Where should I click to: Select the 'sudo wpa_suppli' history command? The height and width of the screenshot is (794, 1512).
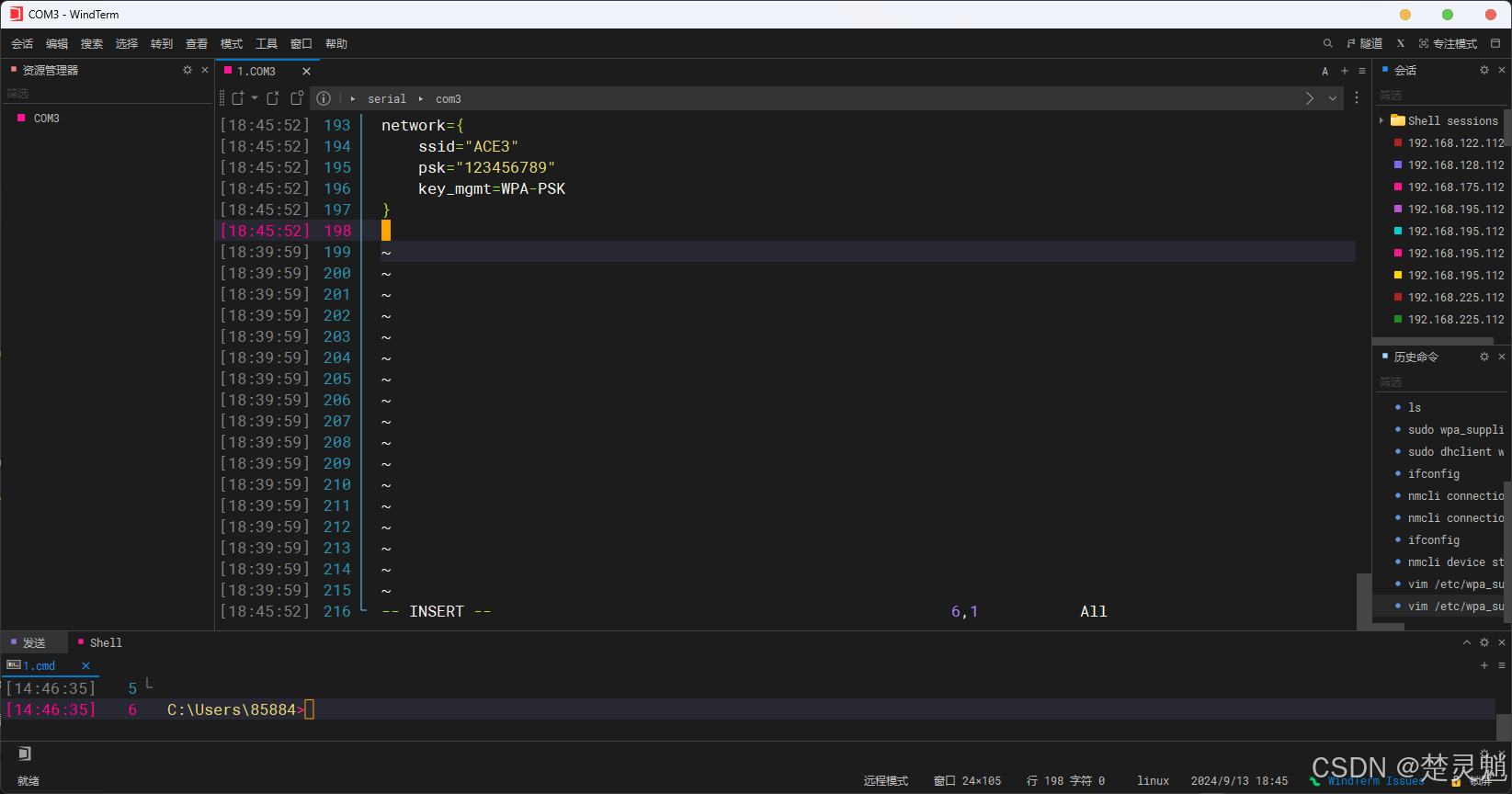click(1456, 430)
